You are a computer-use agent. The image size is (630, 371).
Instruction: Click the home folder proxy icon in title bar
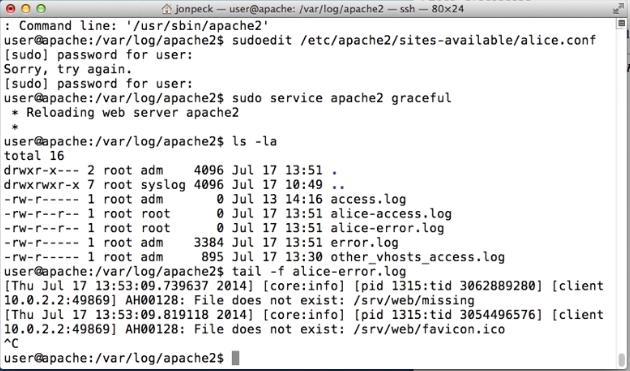point(166,9)
